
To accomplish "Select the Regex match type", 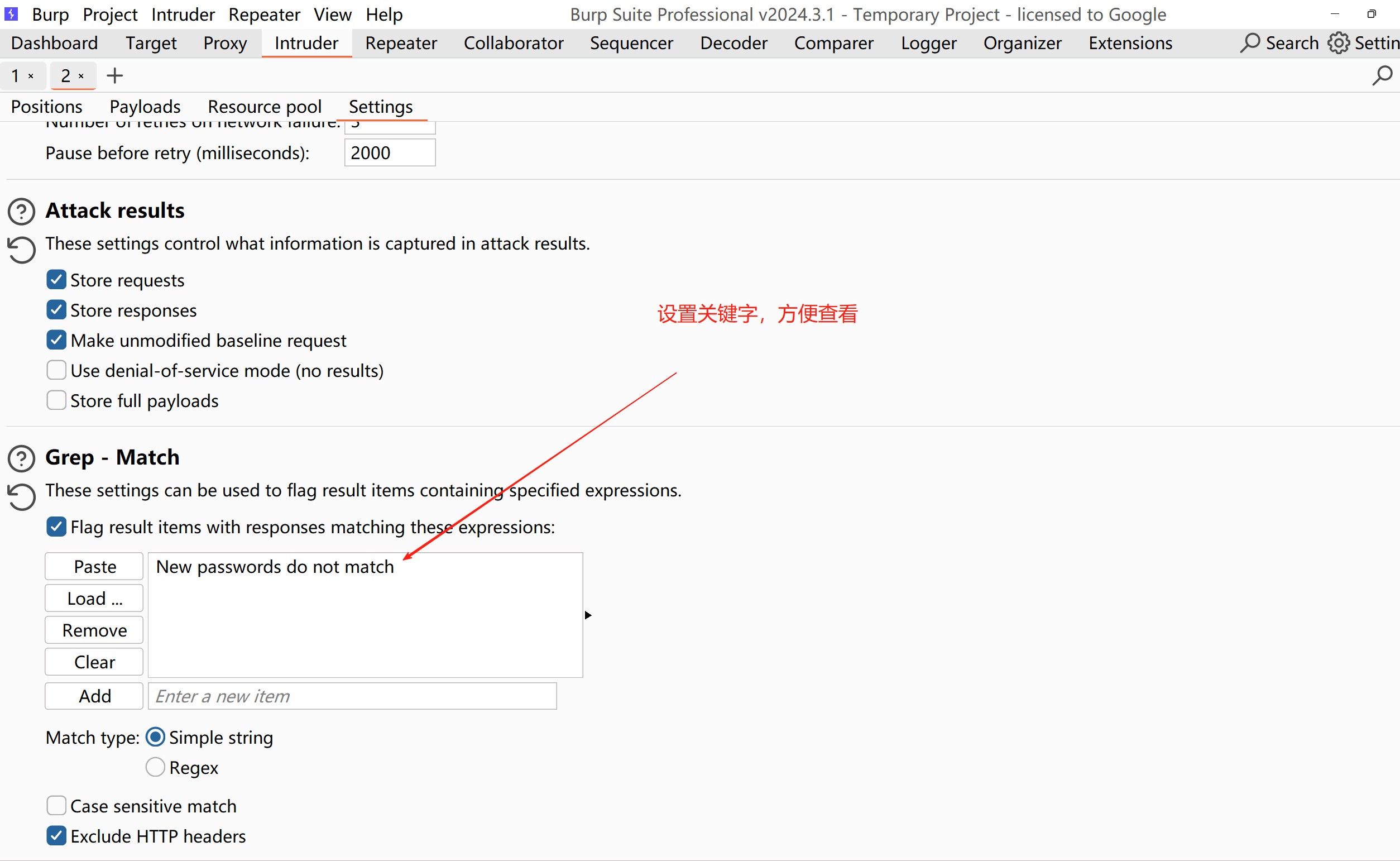I will point(155,767).
